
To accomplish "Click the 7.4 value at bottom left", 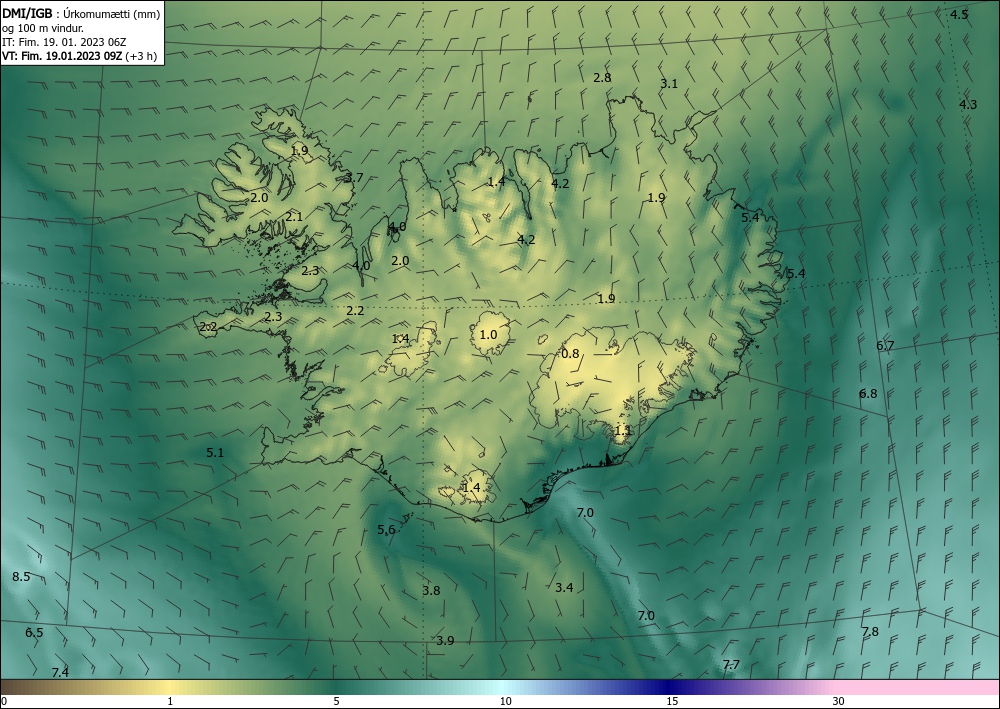I will tap(60, 672).
